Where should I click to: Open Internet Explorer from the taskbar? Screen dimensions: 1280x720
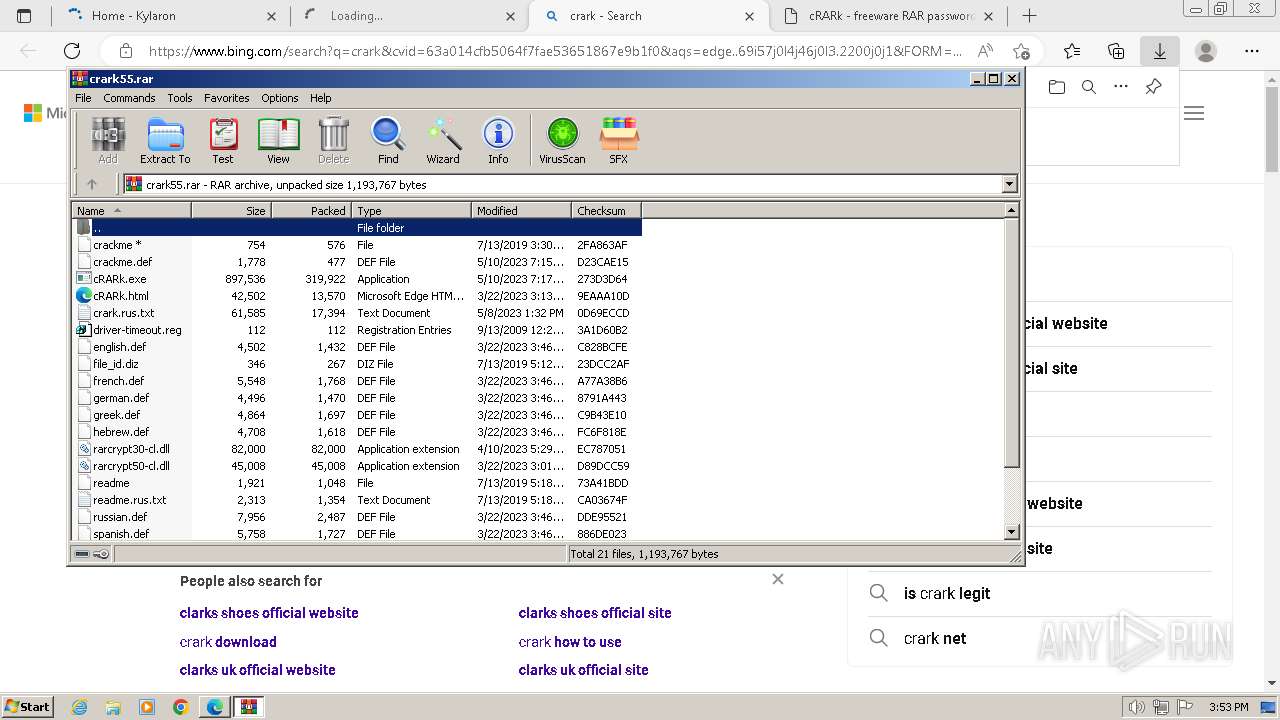pos(80,707)
